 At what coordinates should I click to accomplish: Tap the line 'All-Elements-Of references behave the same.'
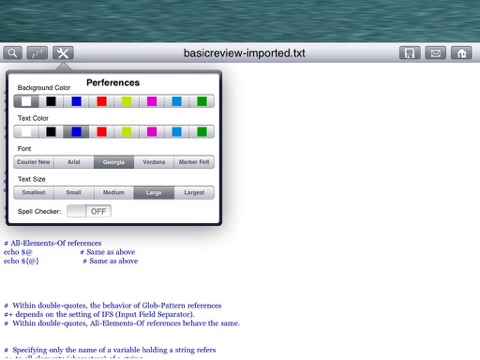[x=122, y=323]
